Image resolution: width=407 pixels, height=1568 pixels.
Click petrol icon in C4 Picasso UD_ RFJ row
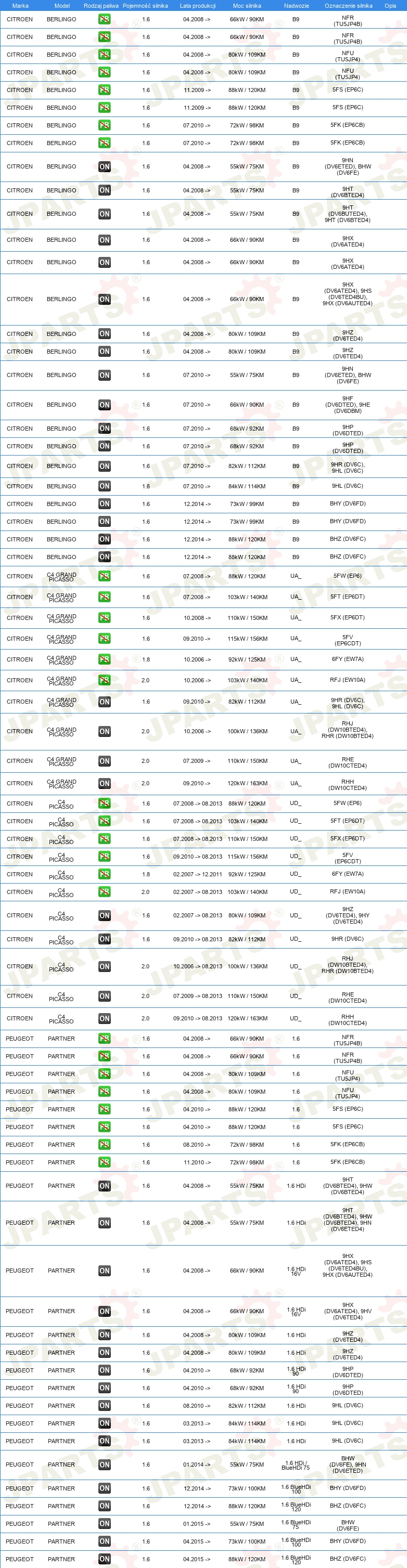(104, 892)
